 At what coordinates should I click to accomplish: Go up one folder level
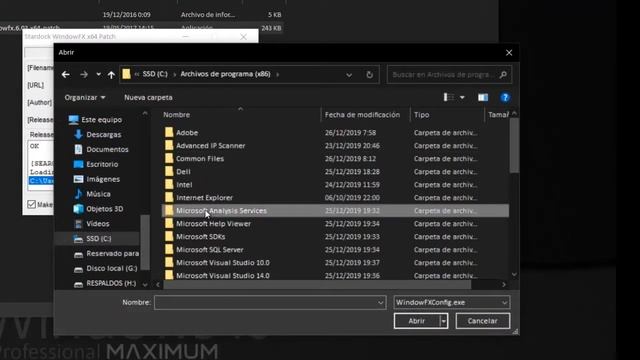111,74
